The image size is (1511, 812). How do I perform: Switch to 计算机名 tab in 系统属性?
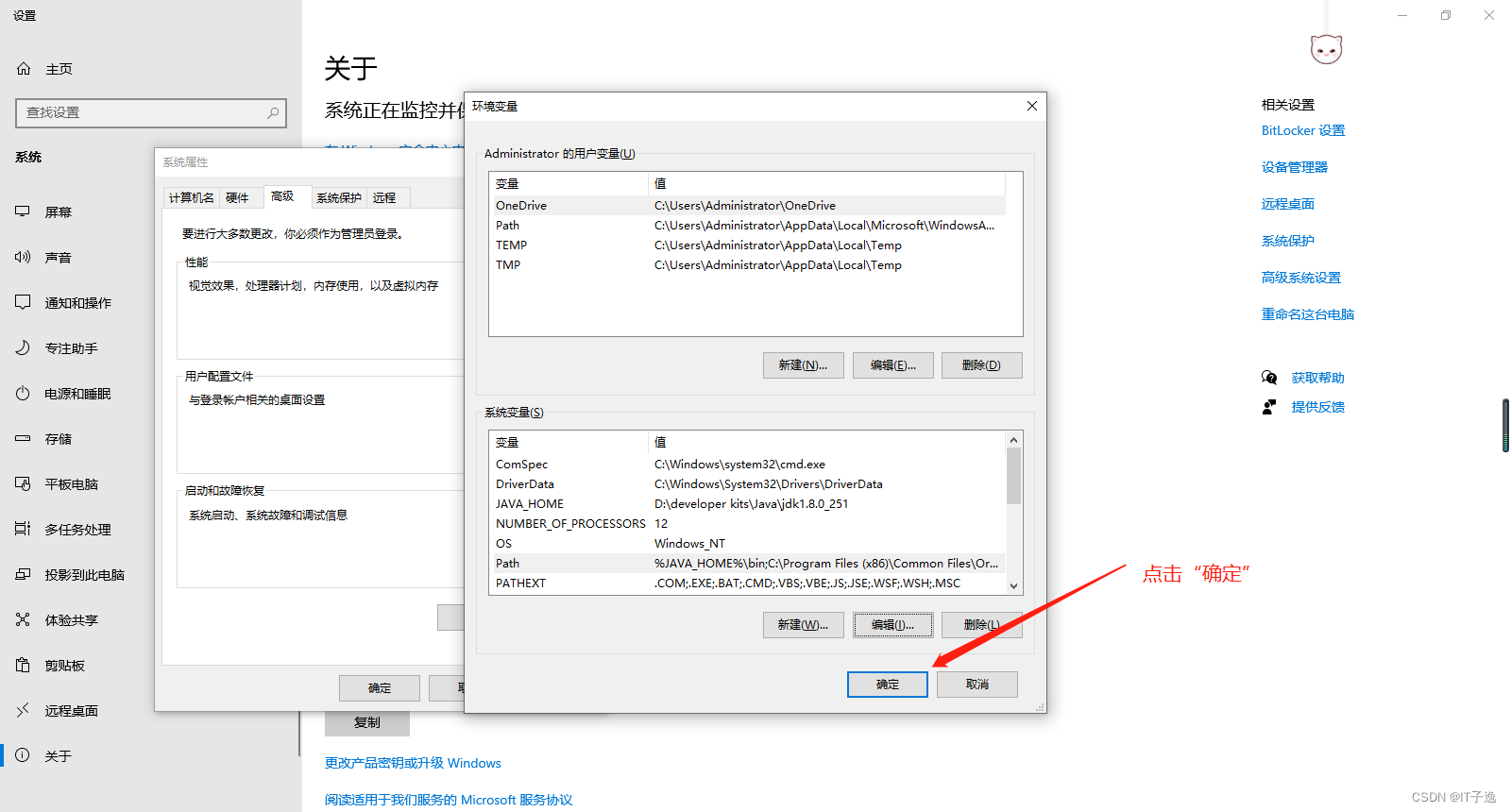192,197
